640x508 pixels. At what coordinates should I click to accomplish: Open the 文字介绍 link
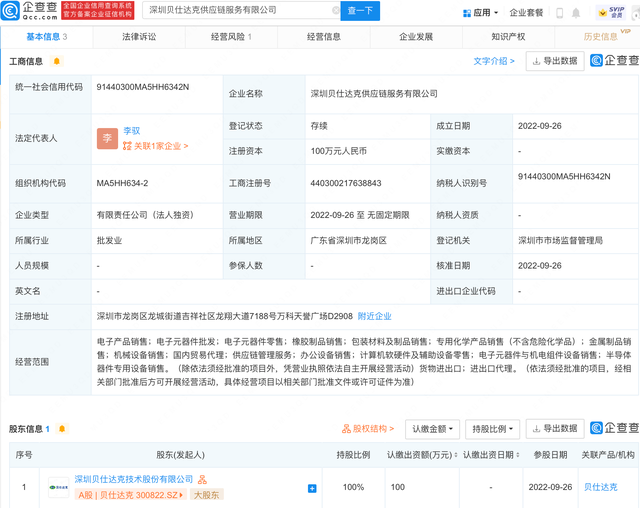tap(494, 61)
